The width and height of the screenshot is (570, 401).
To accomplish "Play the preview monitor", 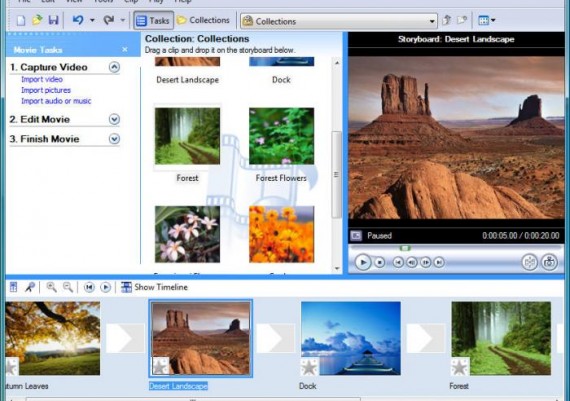I will coord(362,262).
